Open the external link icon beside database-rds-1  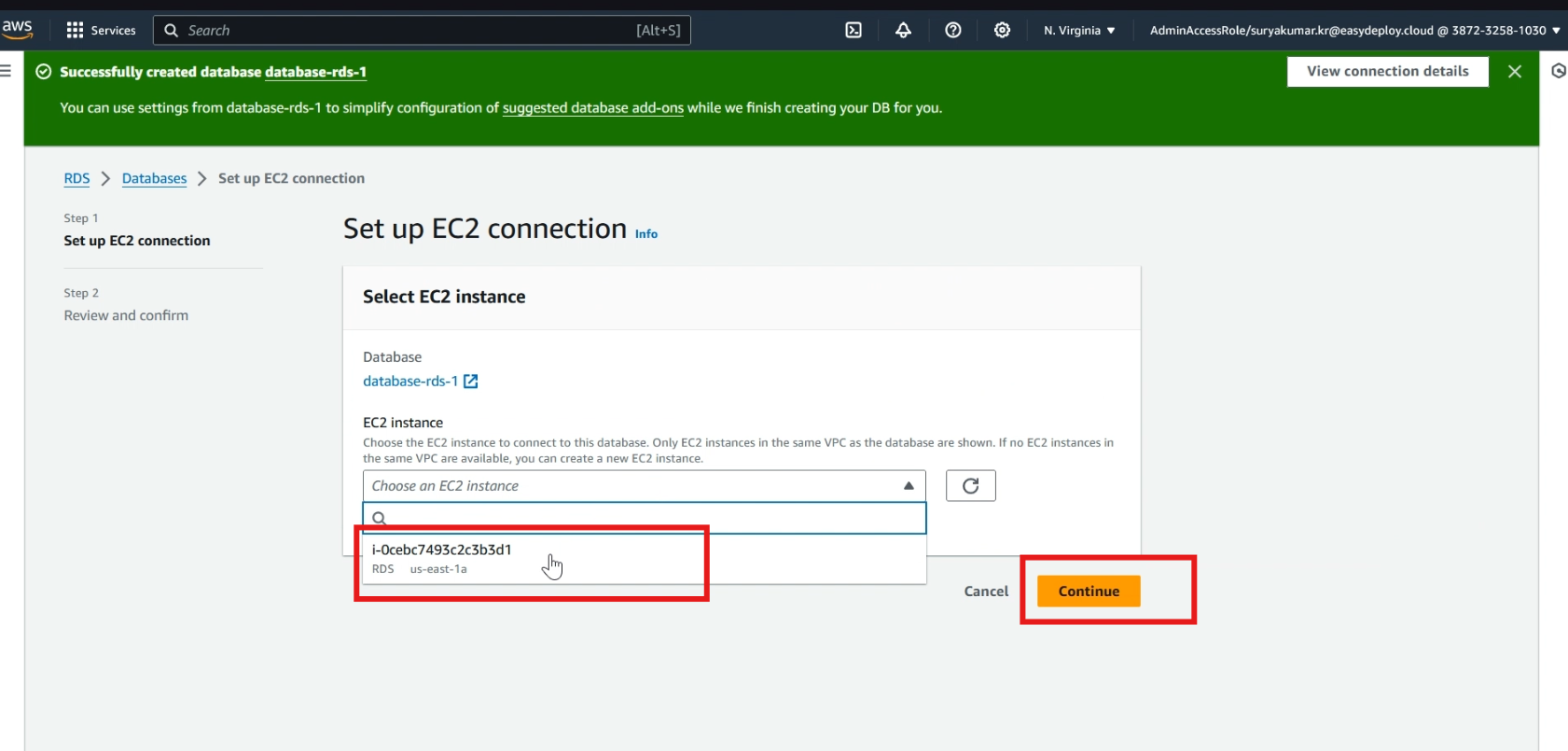click(x=471, y=381)
